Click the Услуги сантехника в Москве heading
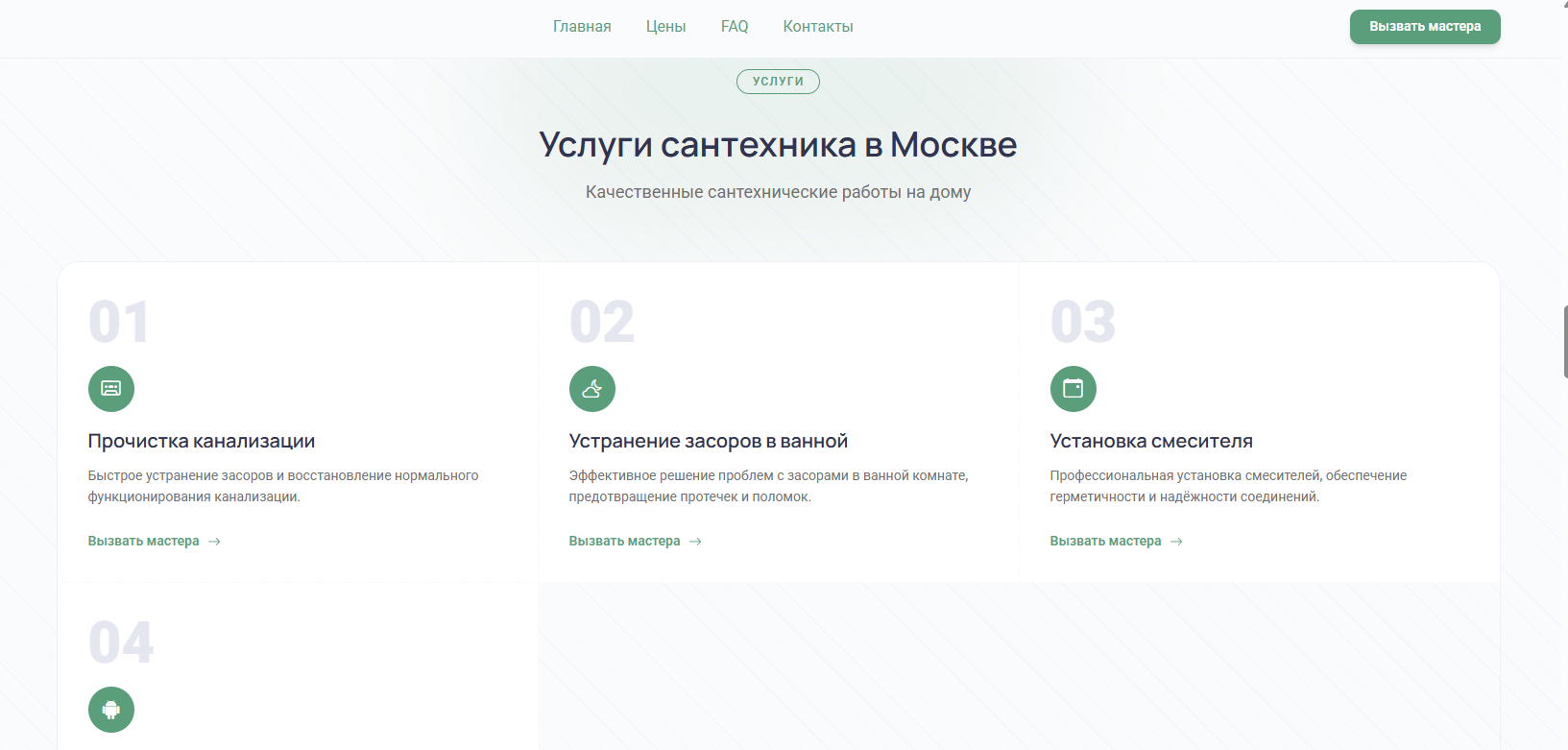The height and width of the screenshot is (750, 1568). (778, 145)
